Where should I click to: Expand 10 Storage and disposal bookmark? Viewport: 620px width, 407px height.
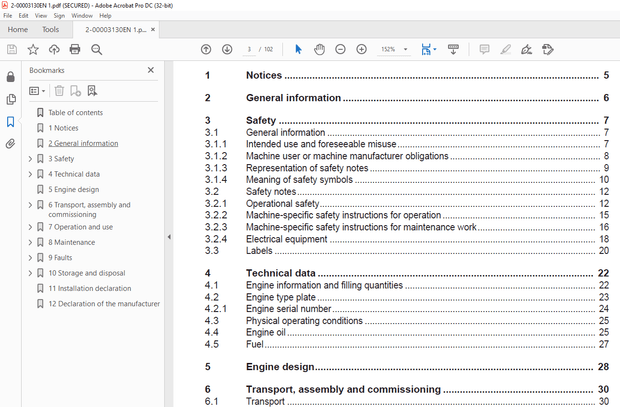(x=30, y=273)
